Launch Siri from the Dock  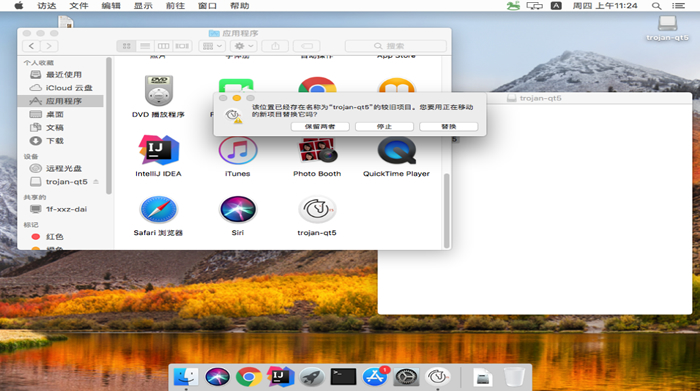tap(217, 377)
